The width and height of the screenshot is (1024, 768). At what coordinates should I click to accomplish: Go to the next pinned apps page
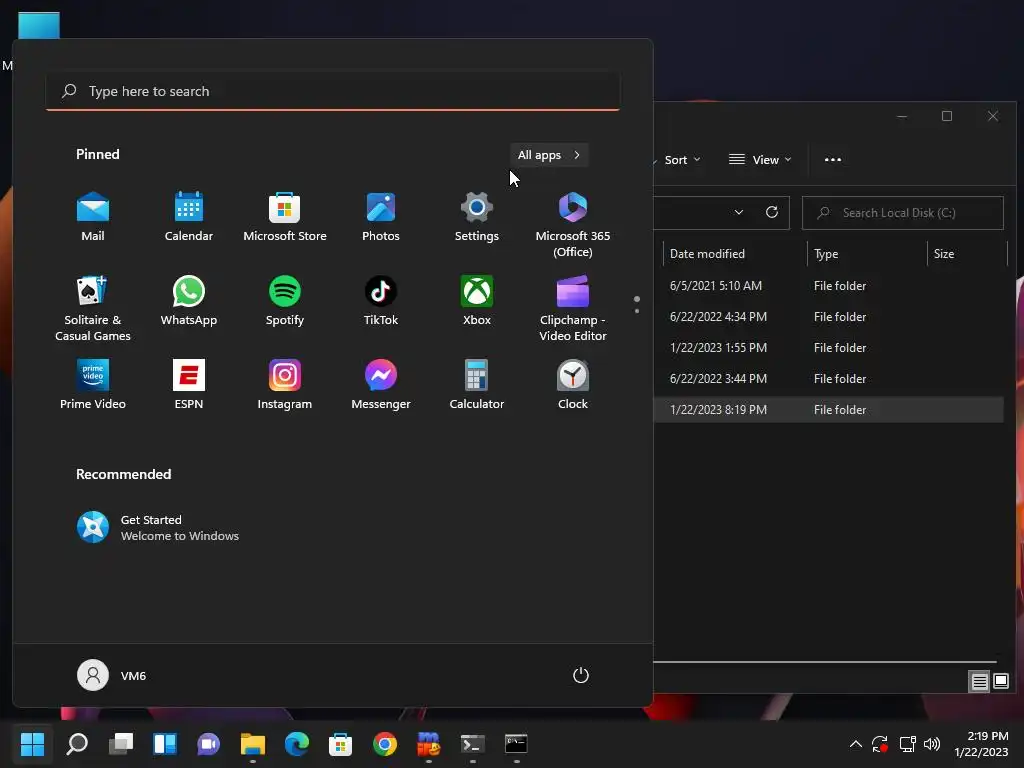point(637,311)
